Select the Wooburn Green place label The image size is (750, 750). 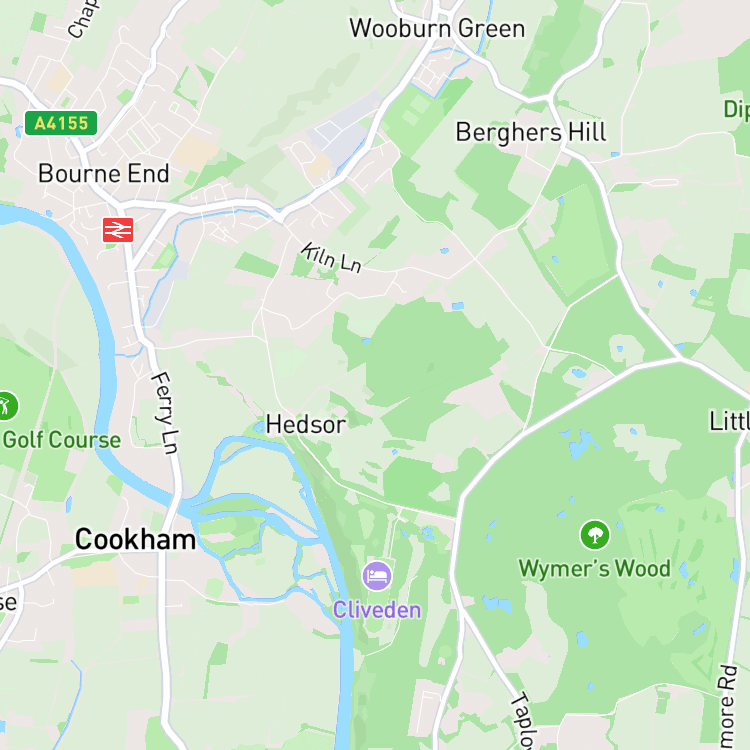tap(437, 28)
